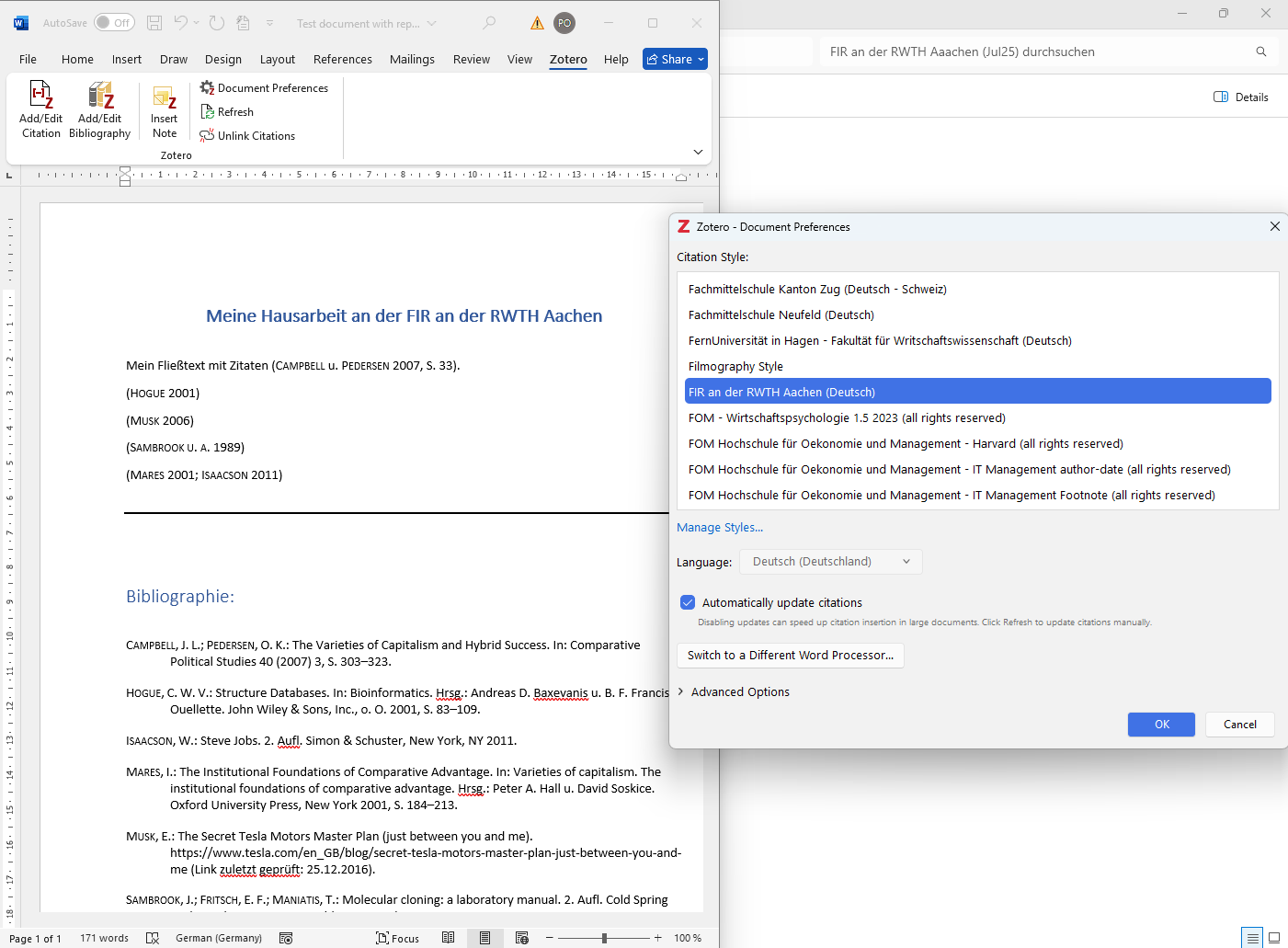Open the File menu
The width and height of the screenshot is (1288, 948).
pos(28,59)
